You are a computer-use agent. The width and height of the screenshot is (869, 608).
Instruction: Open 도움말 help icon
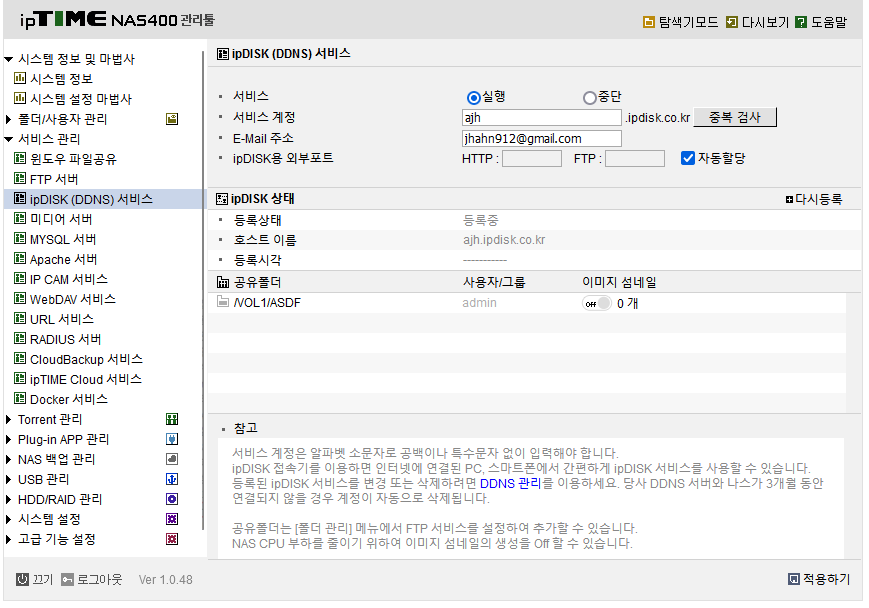pos(801,22)
